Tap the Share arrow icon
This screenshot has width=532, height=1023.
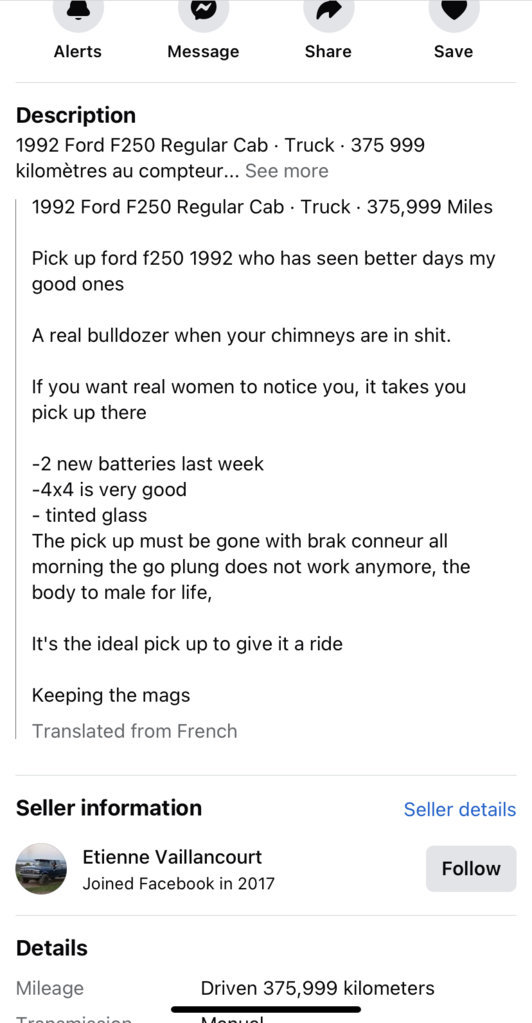click(x=328, y=10)
